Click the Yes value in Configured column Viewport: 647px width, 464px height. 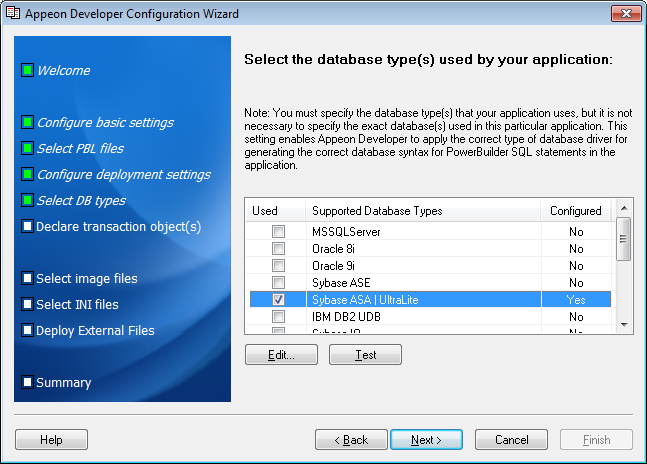[576, 299]
